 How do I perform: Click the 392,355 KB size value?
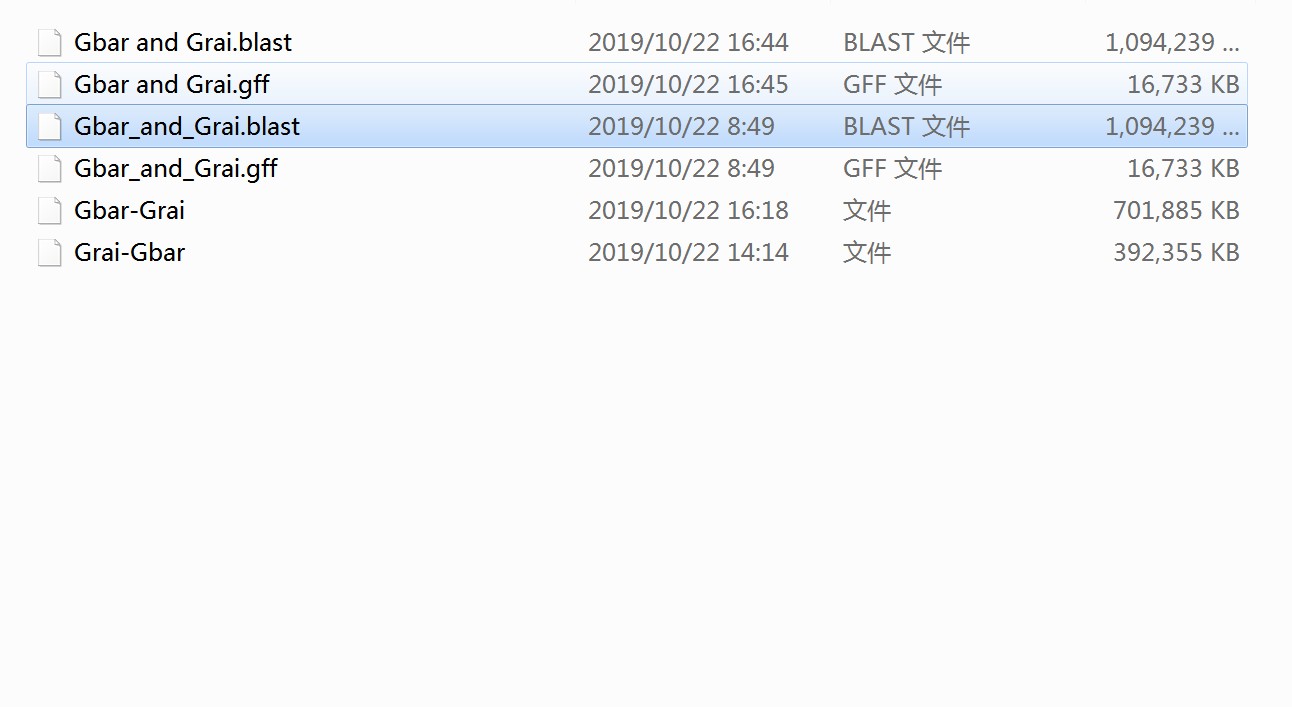point(1176,252)
